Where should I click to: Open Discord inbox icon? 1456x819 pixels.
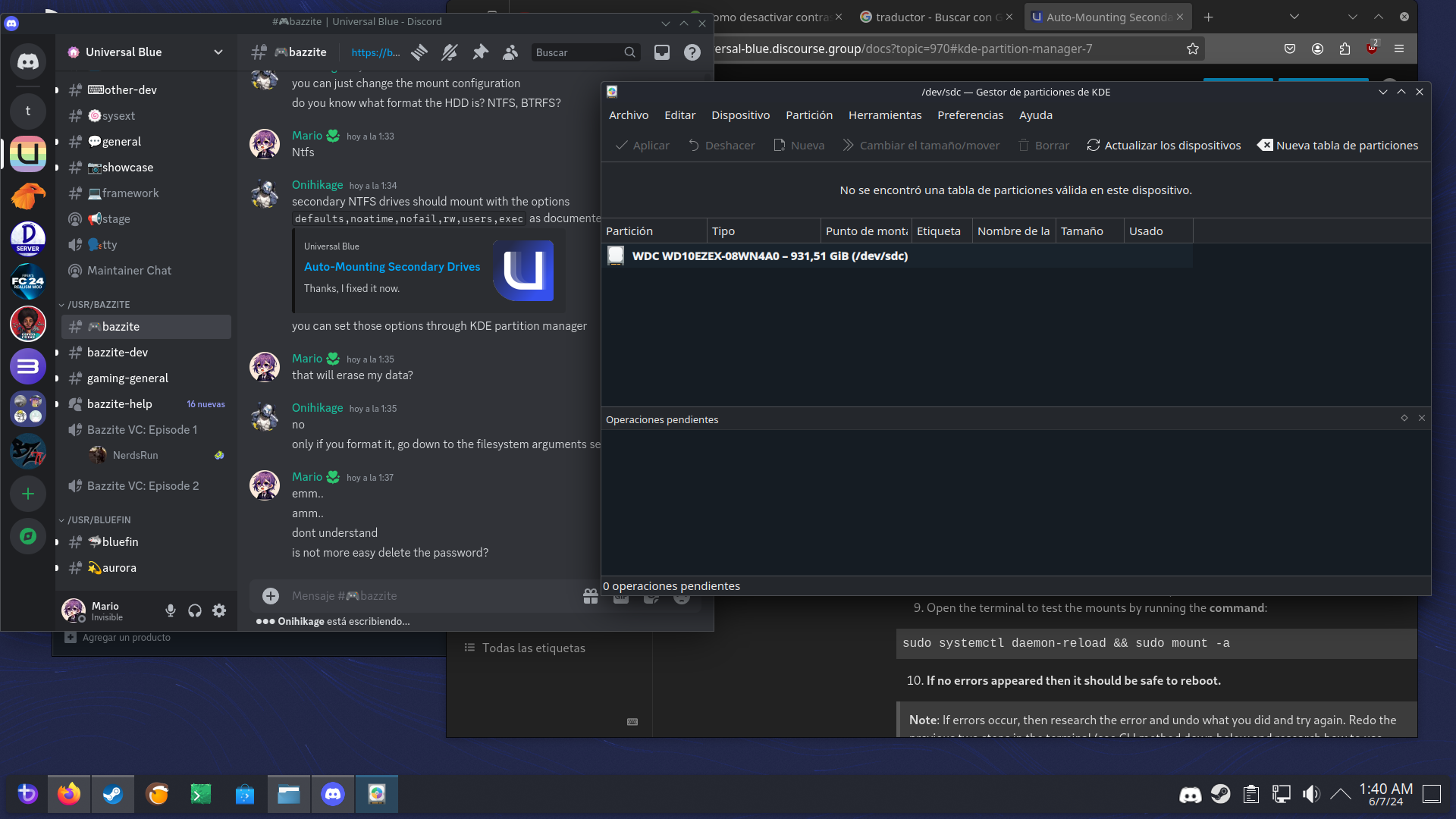tap(662, 52)
